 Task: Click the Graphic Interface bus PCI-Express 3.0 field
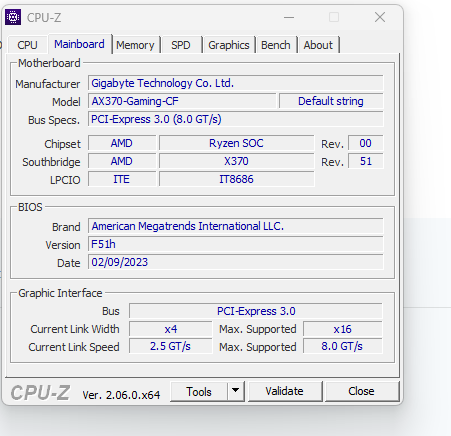pyautogui.click(x=256, y=311)
